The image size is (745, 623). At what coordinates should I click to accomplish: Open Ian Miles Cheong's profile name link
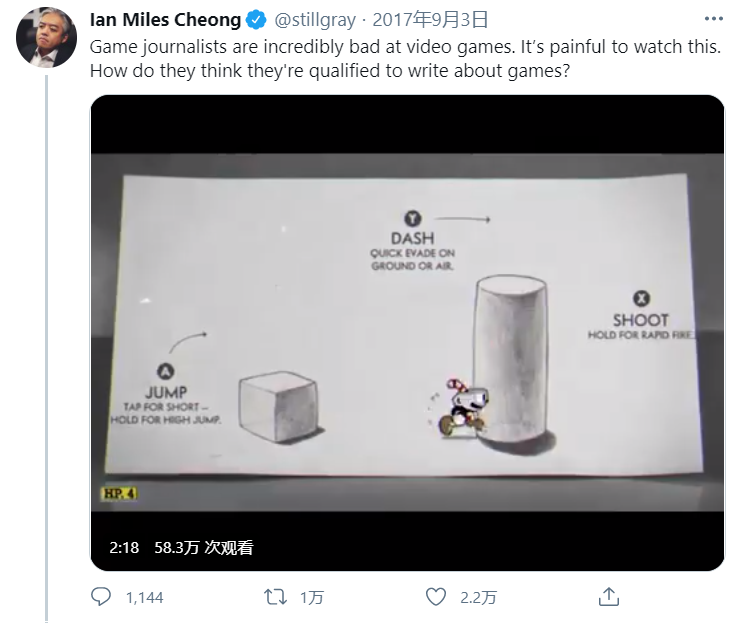pyautogui.click(x=165, y=19)
